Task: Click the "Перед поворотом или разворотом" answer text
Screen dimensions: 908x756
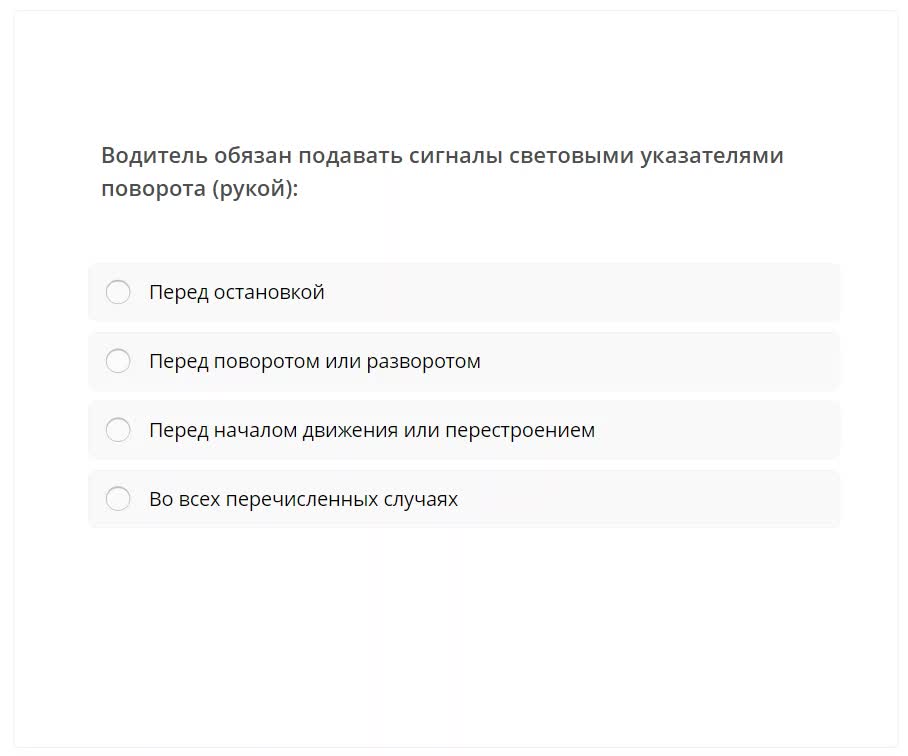Action: click(314, 361)
